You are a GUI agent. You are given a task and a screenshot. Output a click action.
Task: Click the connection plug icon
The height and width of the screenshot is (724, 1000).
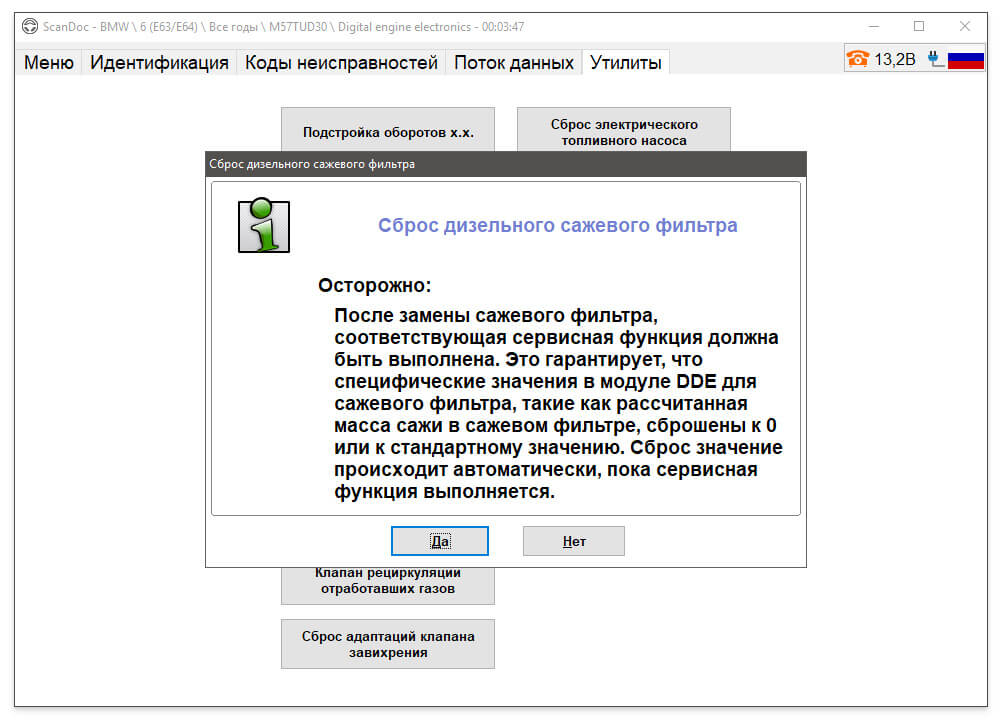click(x=935, y=59)
